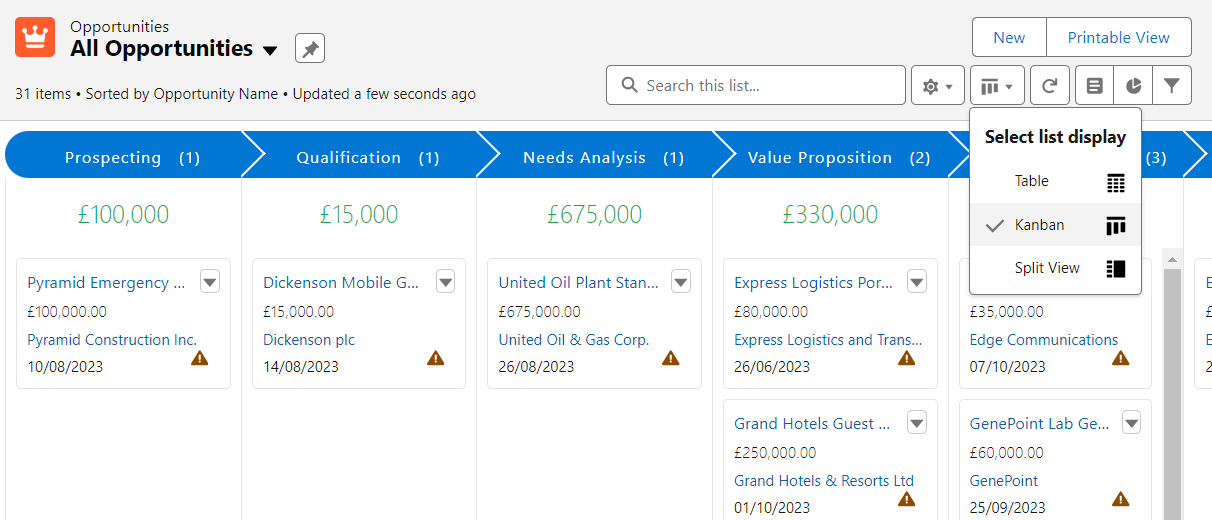Expand the United Oil Plant card actions menu
1212x520 pixels.
(681, 282)
